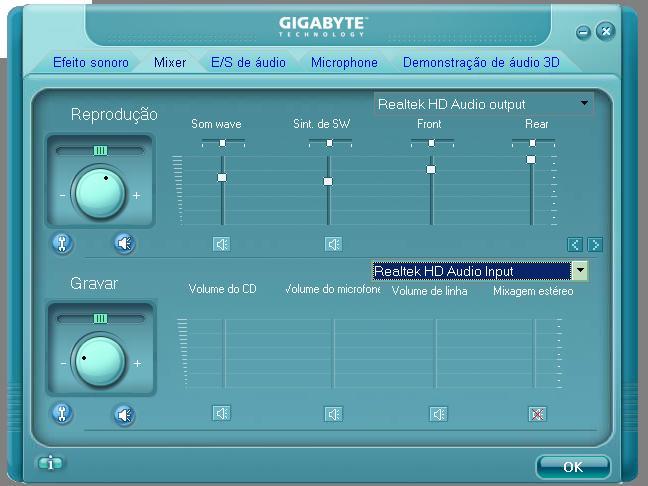Switch to the Efeito sonoro tab
648x486 pixels.
coord(91,62)
